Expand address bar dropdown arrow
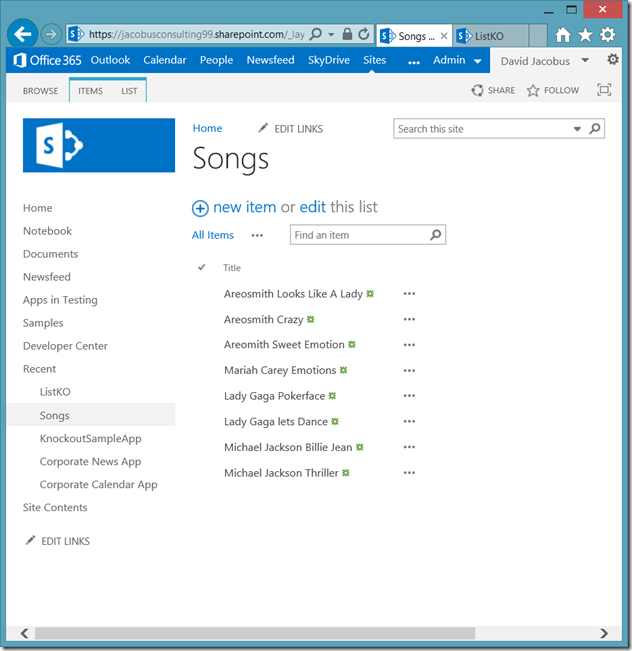Viewport: 632px width, 651px height. point(331,34)
